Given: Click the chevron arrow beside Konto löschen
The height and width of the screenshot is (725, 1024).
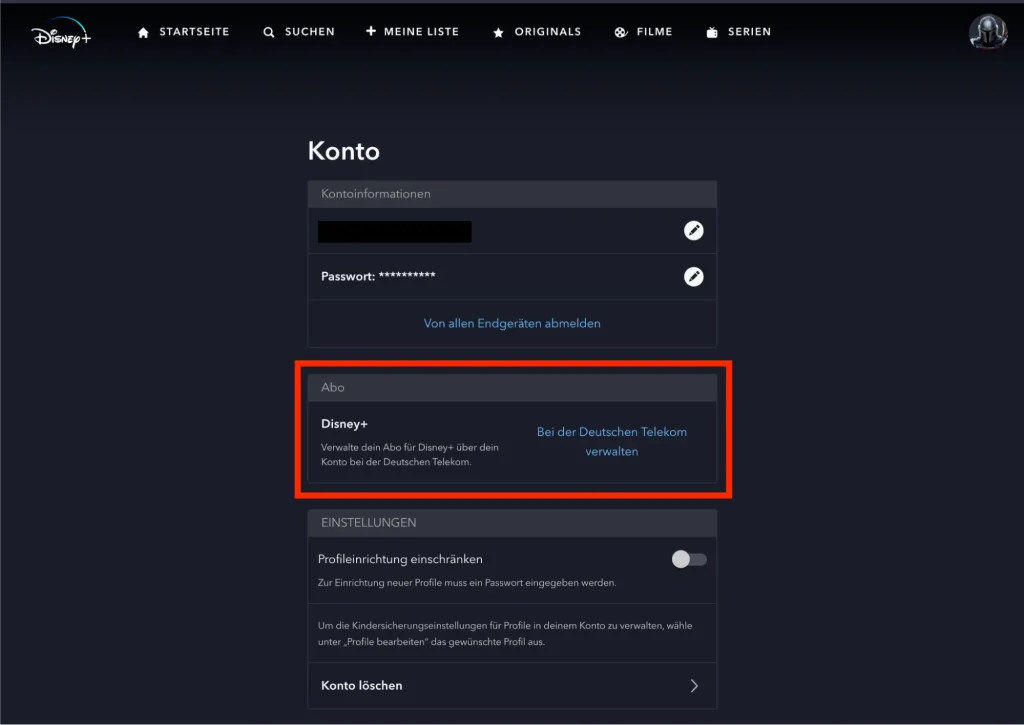Looking at the screenshot, I should [694, 686].
